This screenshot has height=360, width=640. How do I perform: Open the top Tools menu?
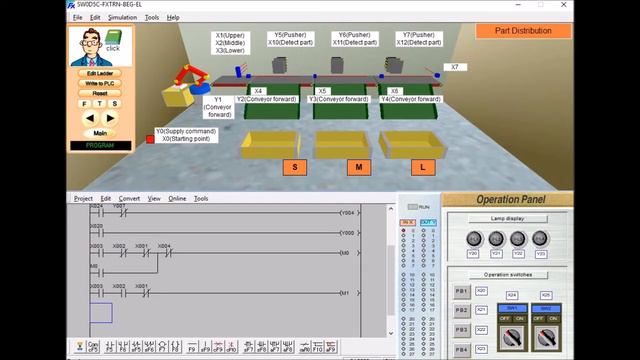pos(152,17)
